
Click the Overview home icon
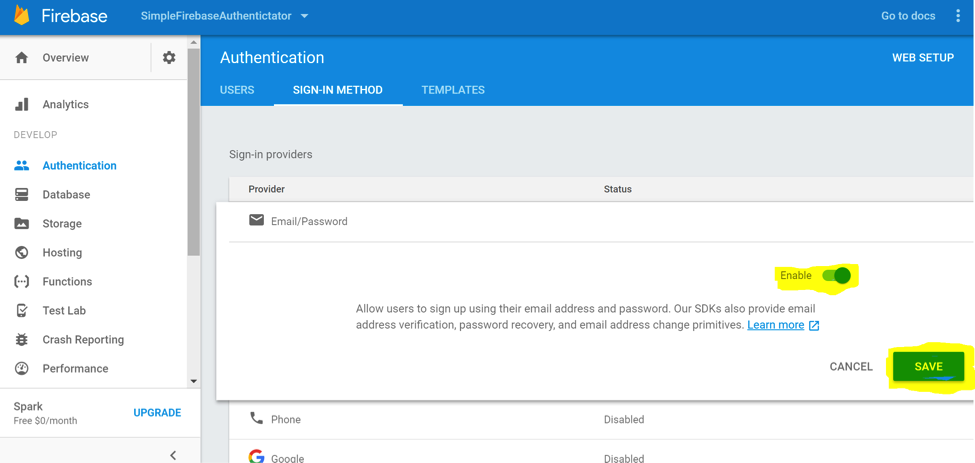click(x=22, y=58)
